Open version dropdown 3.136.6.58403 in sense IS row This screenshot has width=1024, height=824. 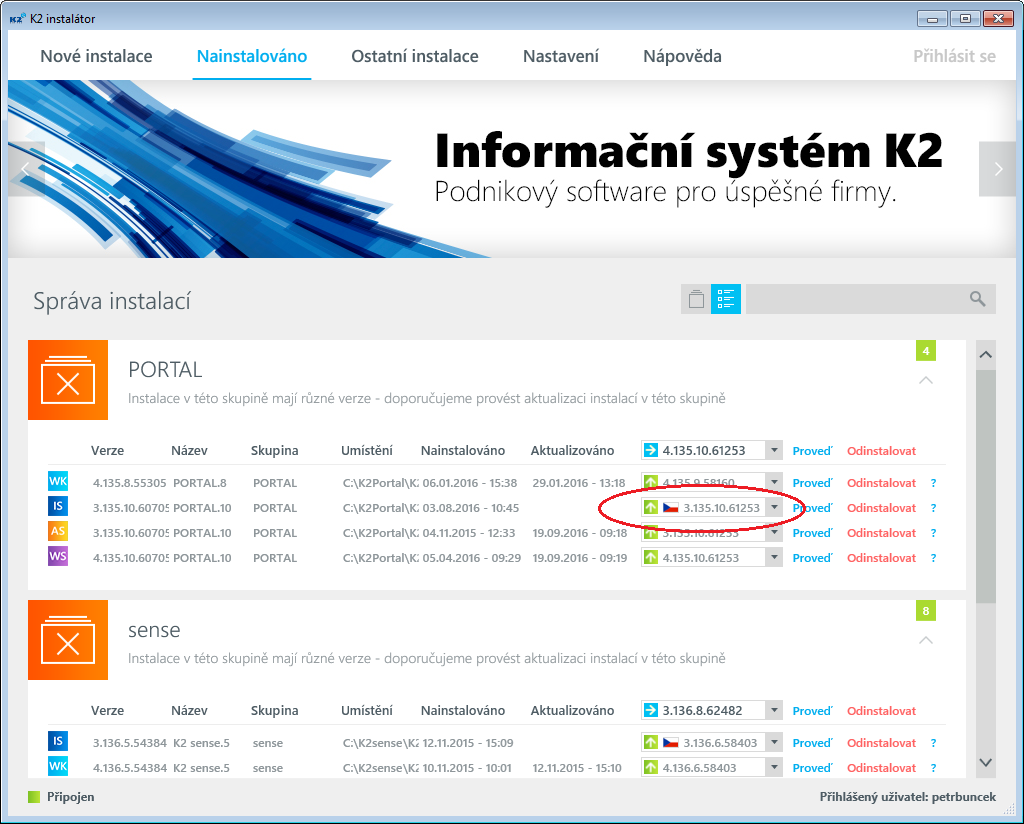coord(774,742)
